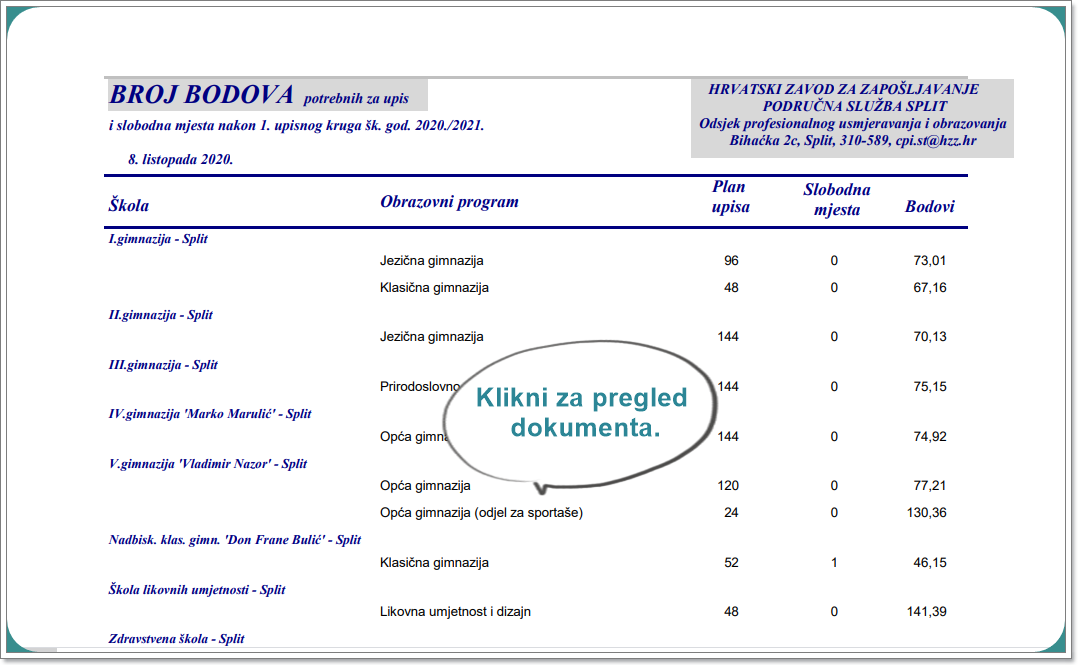Click plan upisa value "24"
1078x665 pixels.
(731, 512)
